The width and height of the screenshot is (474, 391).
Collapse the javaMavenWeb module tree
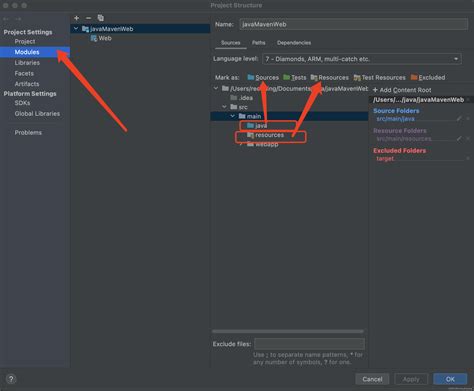click(x=76, y=29)
